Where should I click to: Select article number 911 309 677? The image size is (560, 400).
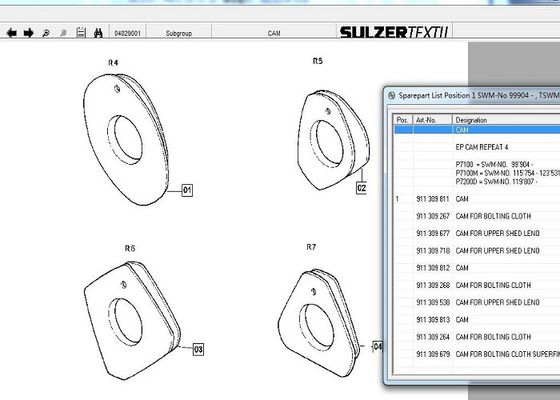click(x=433, y=233)
